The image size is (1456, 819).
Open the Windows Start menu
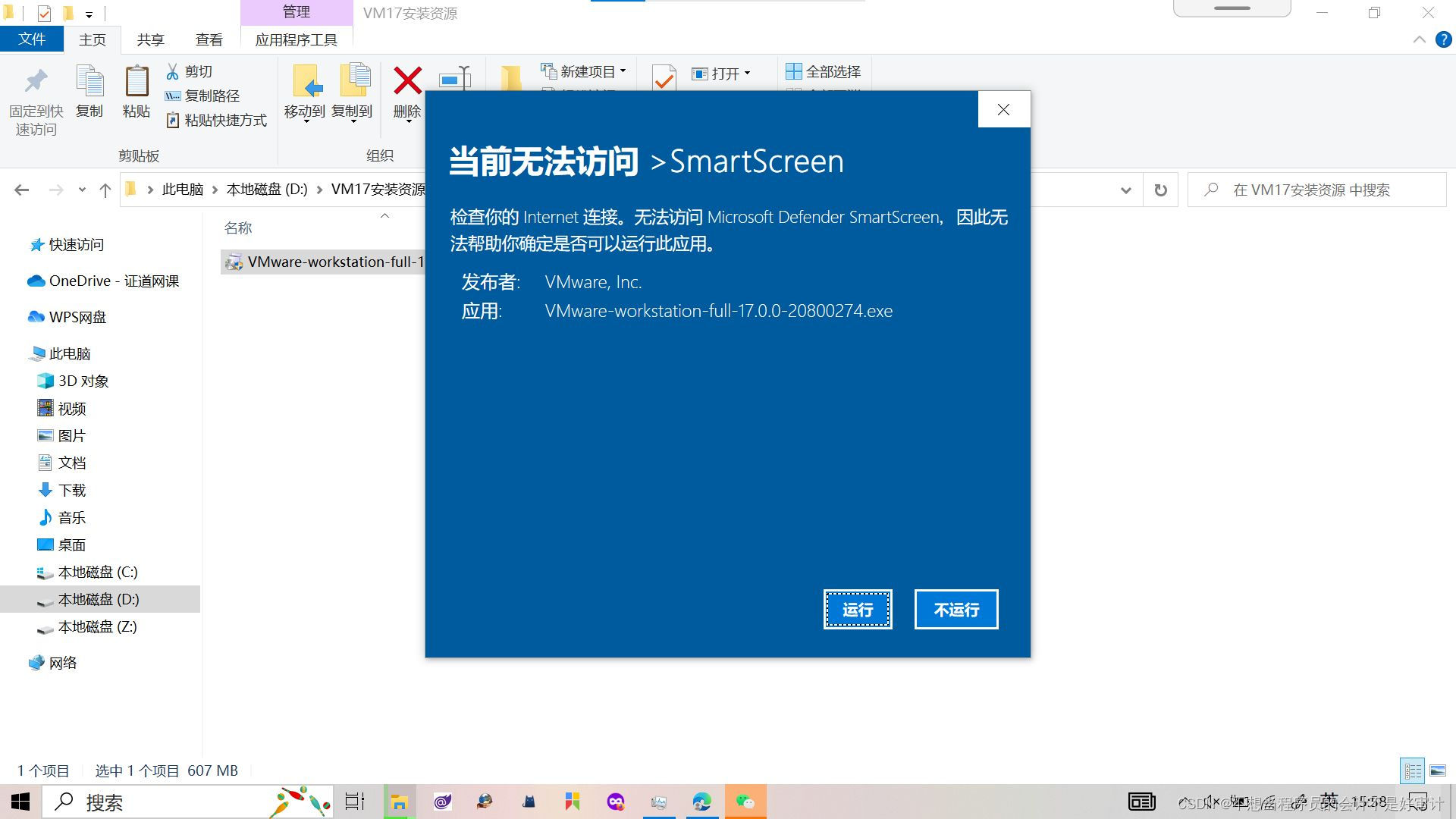point(20,802)
